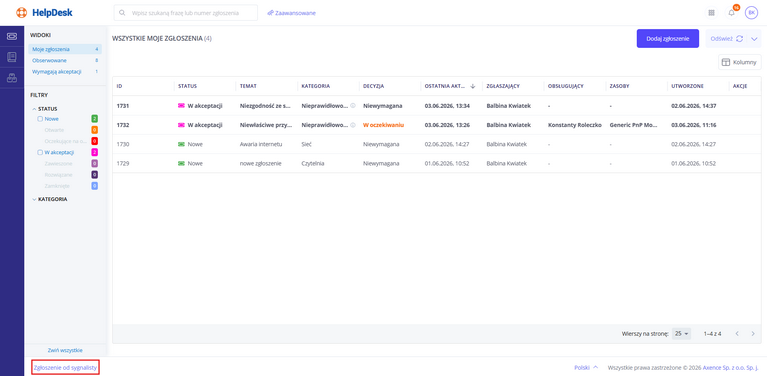Check the W akceptacji status filter
The image size is (767, 376).
pyautogui.click(x=41, y=152)
